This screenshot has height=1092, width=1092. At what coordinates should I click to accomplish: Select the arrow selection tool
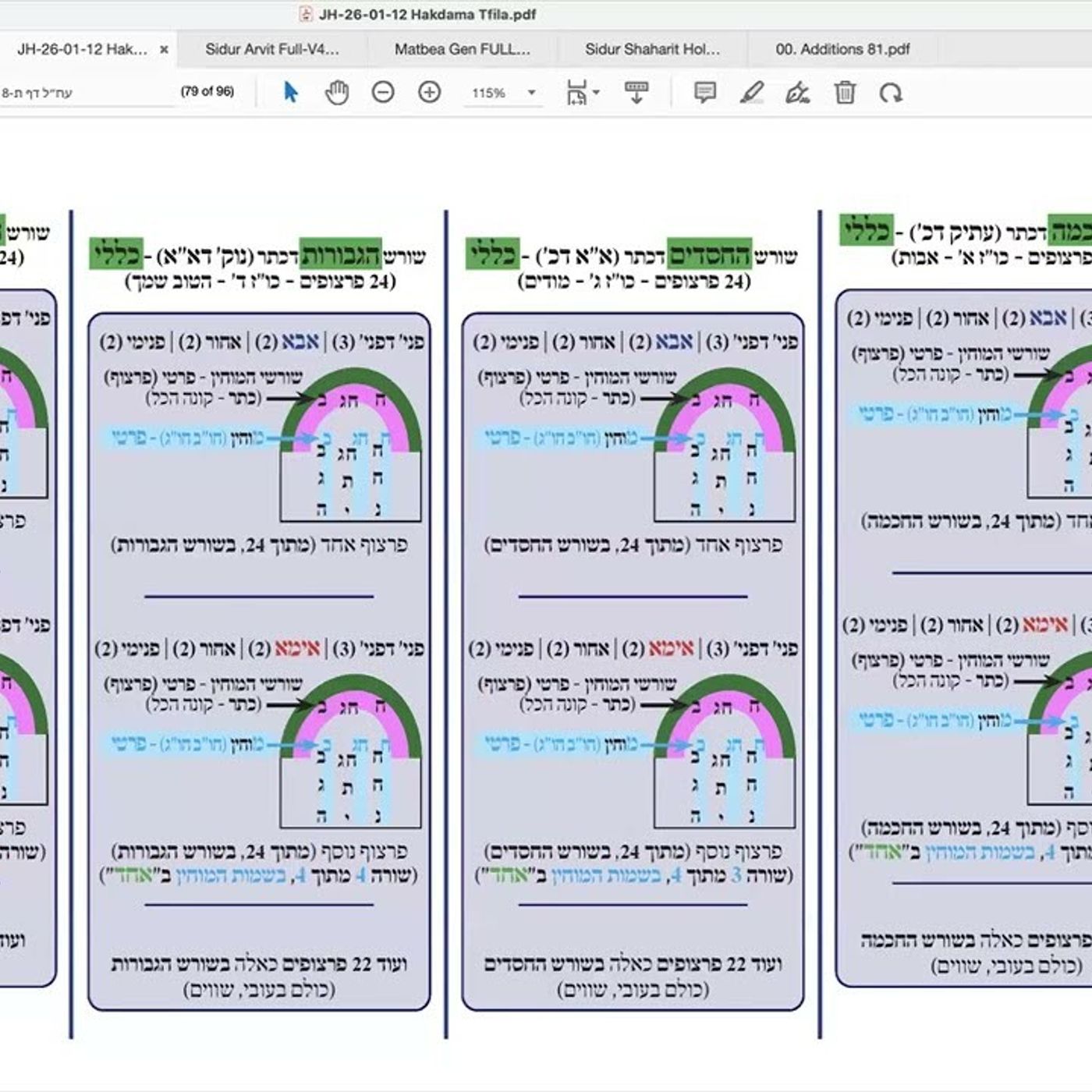290,92
